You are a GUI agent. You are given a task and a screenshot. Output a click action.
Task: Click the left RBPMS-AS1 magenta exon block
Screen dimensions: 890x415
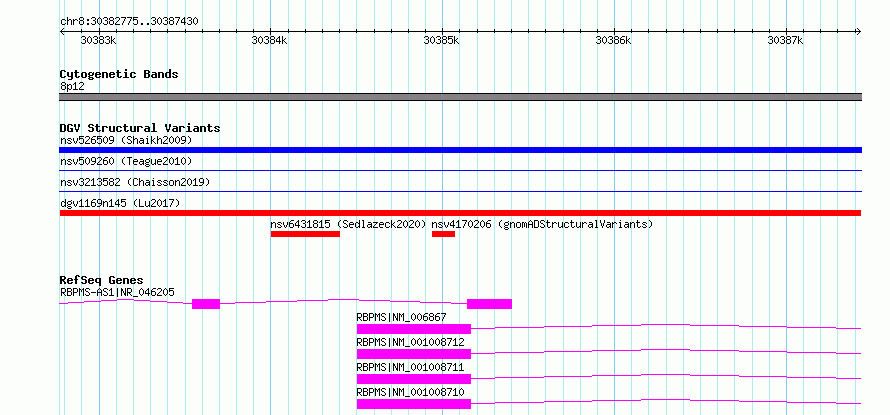tap(205, 304)
